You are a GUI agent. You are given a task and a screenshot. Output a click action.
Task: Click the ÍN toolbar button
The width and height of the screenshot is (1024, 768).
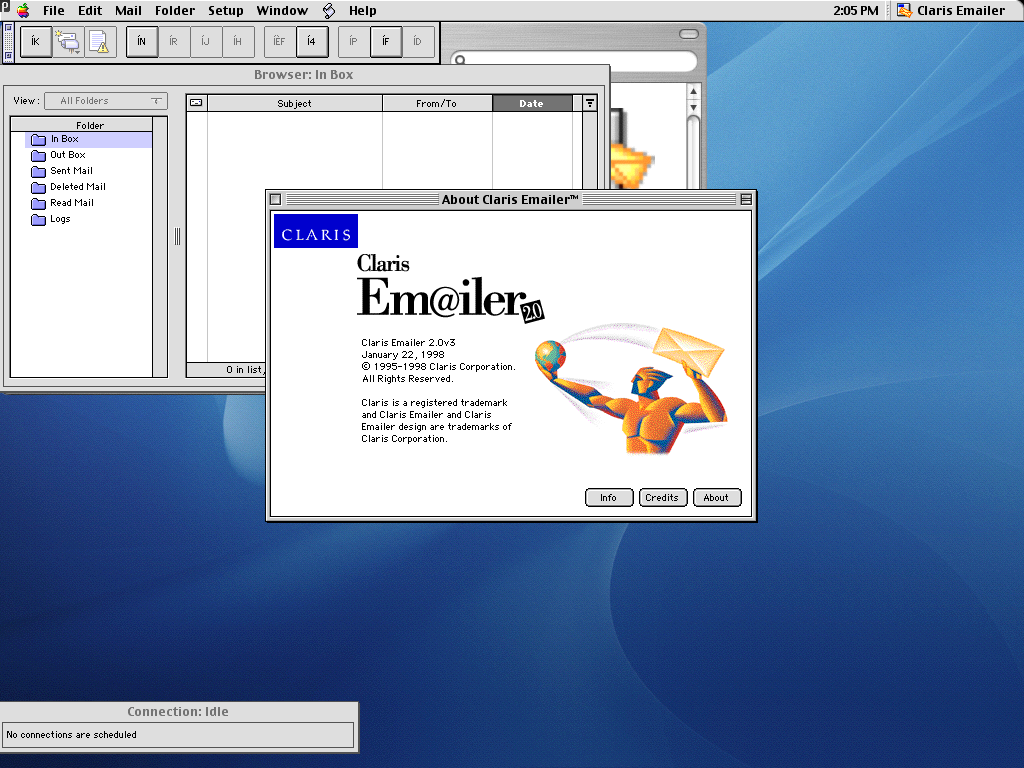click(x=142, y=41)
